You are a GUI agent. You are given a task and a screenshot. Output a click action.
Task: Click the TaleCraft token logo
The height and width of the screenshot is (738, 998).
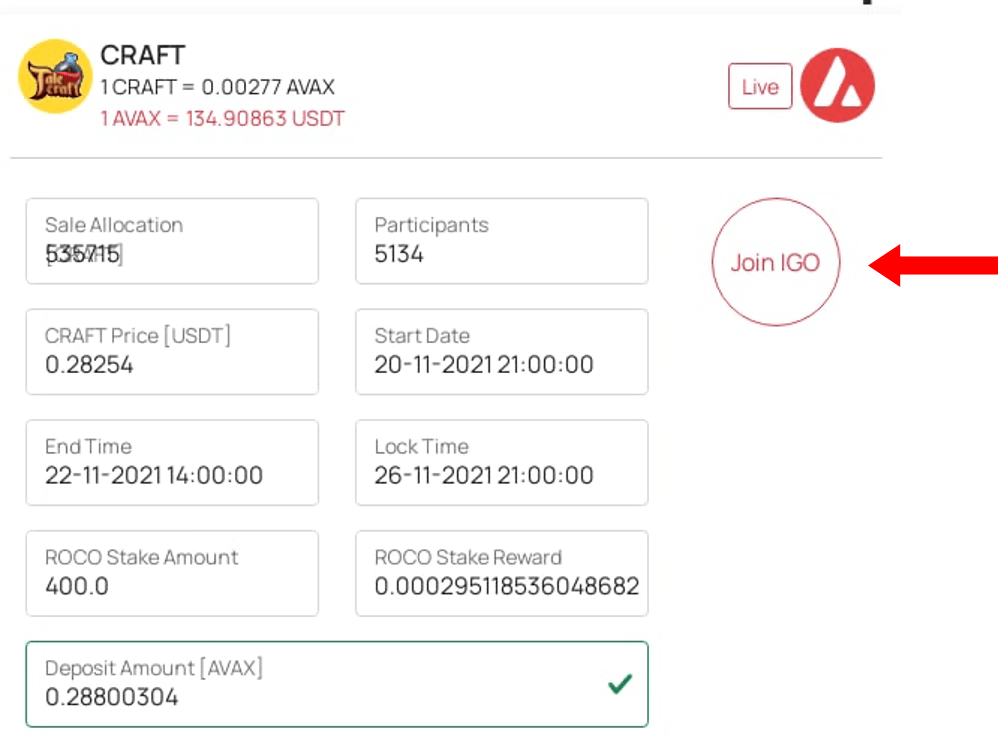pyautogui.click(x=55, y=77)
